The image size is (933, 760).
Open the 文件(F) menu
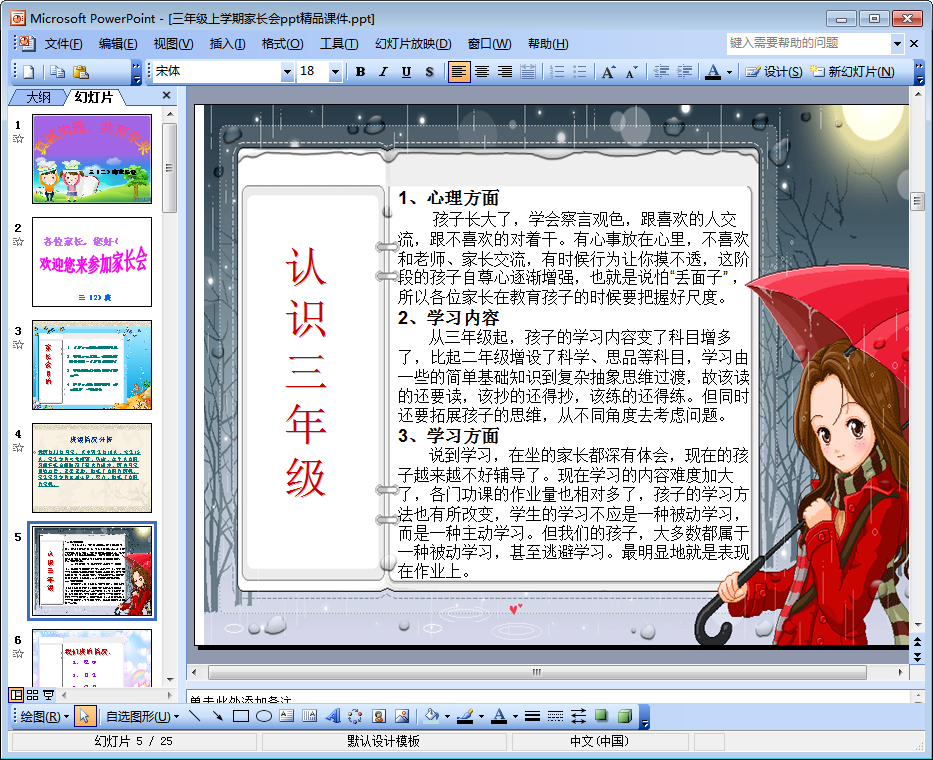coord(63,44)
